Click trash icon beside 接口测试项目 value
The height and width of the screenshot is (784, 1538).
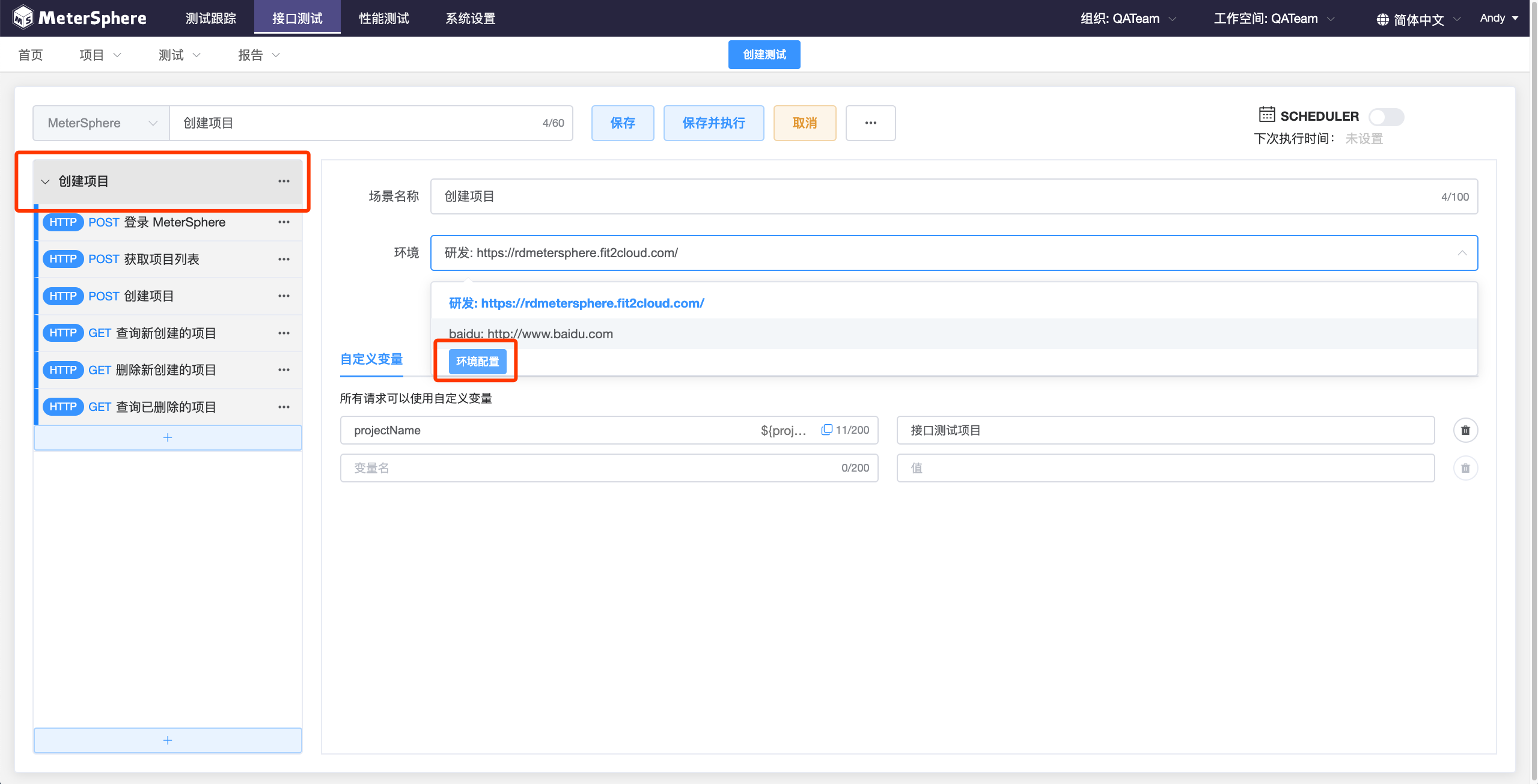coord(1465,430)
